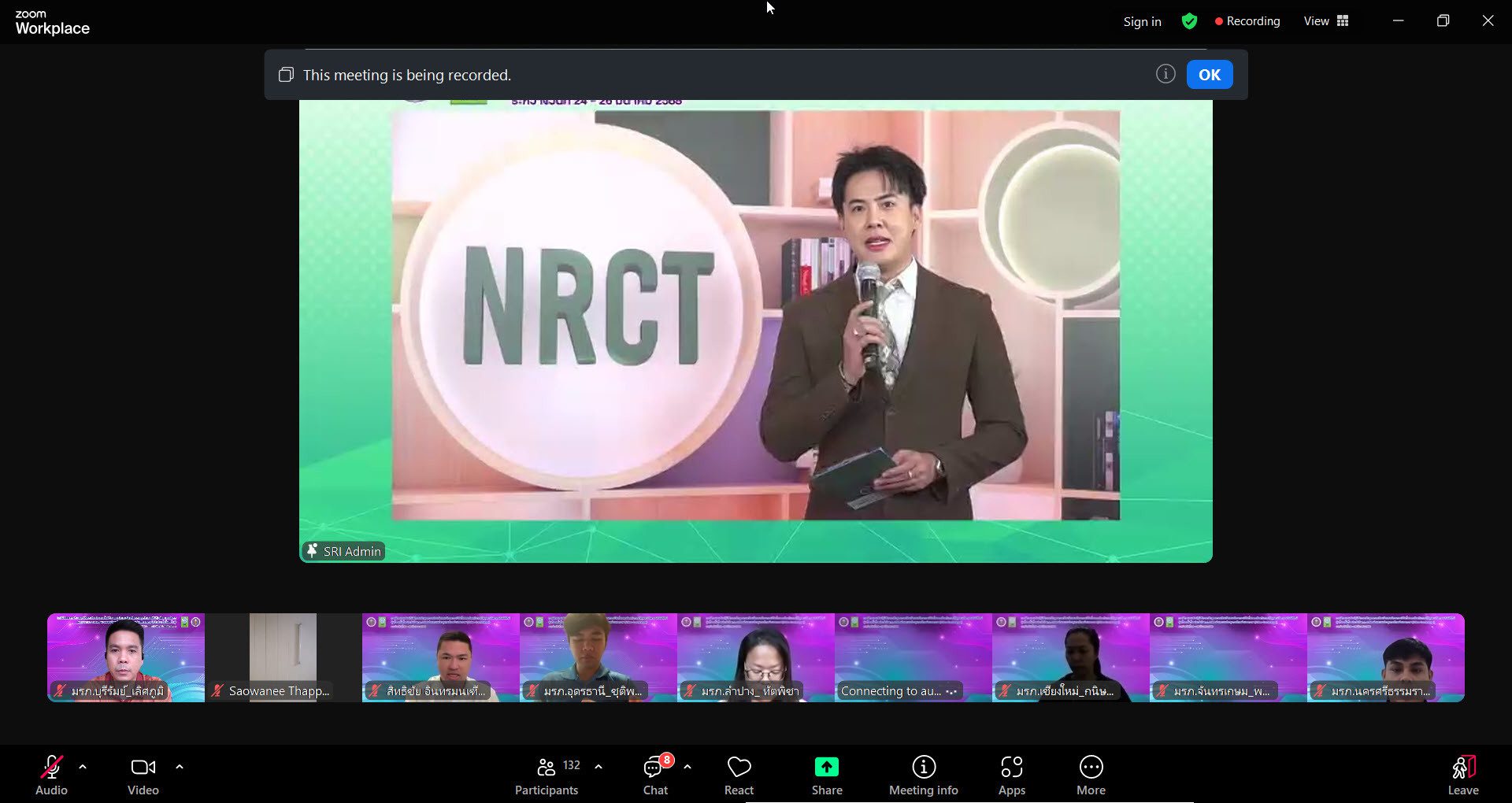Click the pinned SRI Admin name label
1512x803 pixels.
(343, 551)
